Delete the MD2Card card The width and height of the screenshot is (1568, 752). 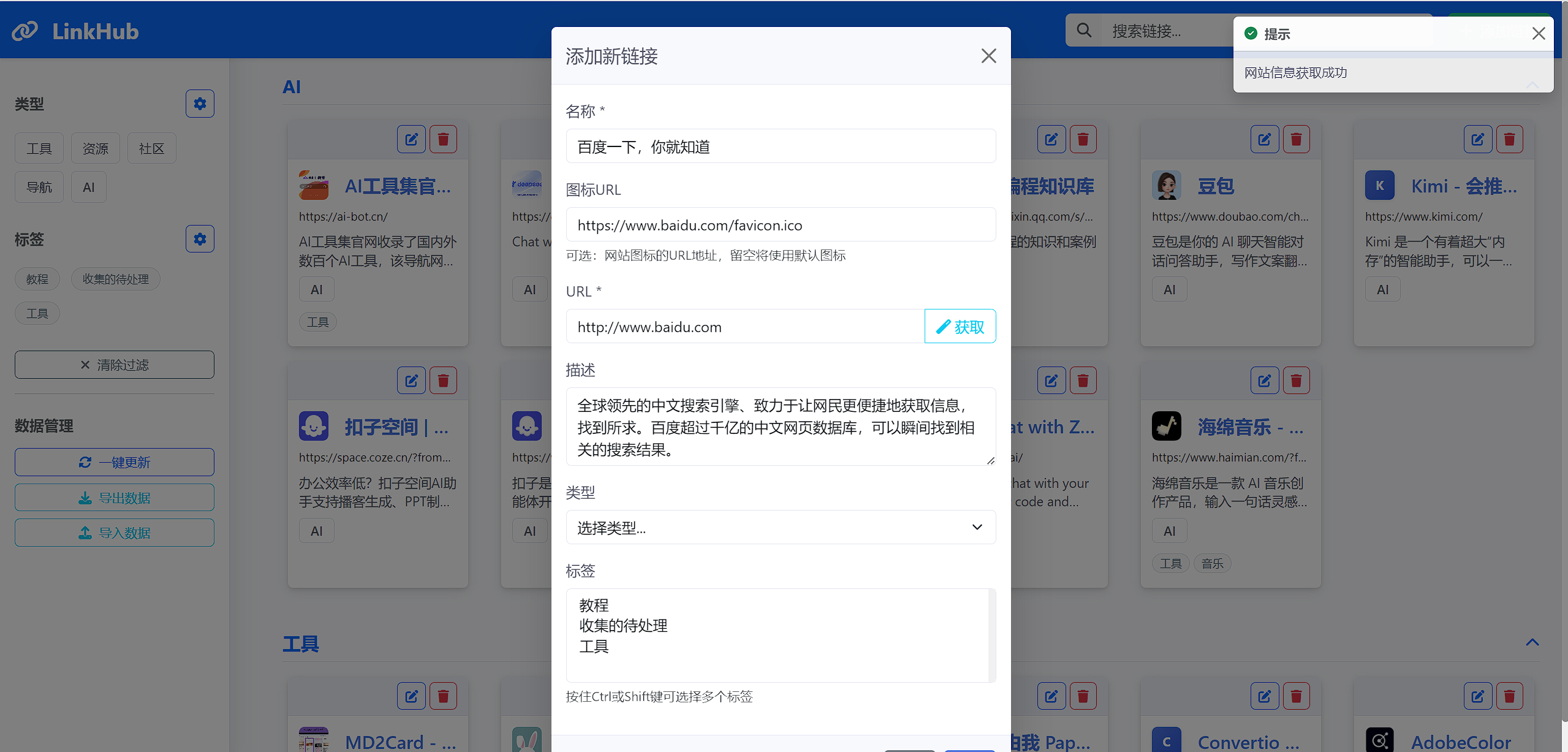[443, 696]
